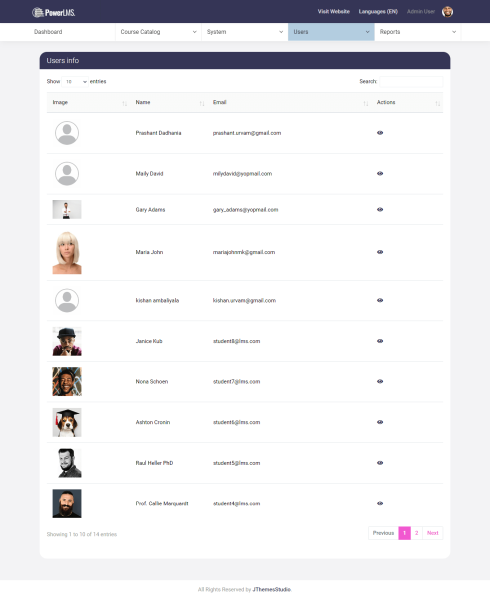Click the PowerLMS logo
The width and height of the screenshot is (490, 600).
point(54,12)
